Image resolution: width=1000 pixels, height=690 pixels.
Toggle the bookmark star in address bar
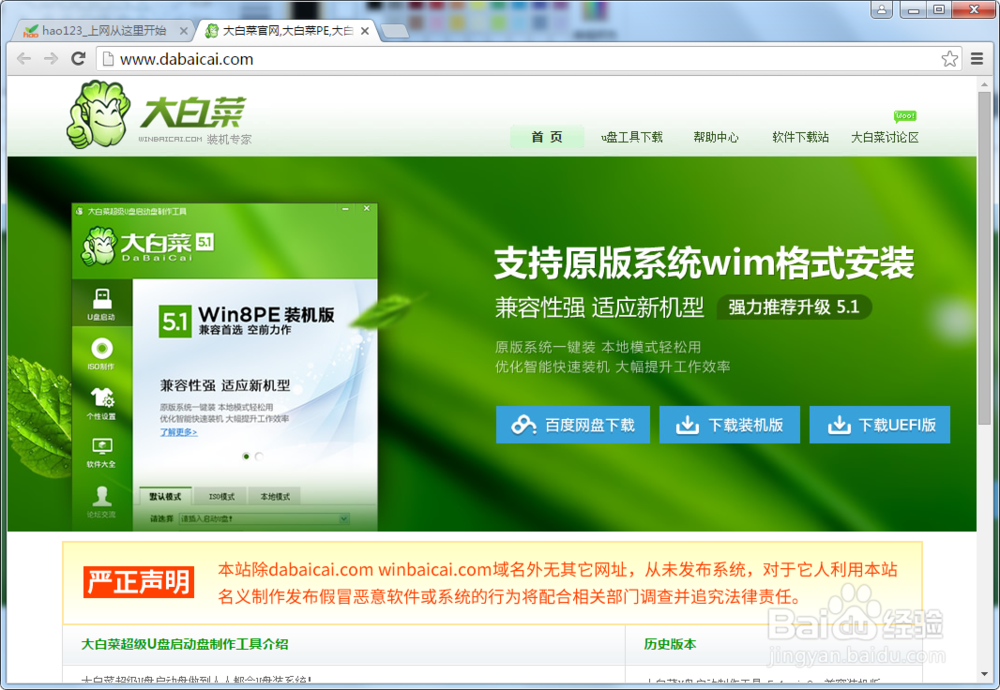click(x=949, y=59)
